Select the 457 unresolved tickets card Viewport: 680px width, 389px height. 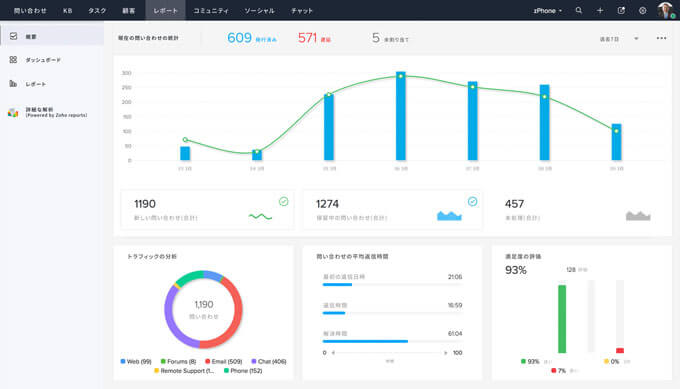[577, 210]
